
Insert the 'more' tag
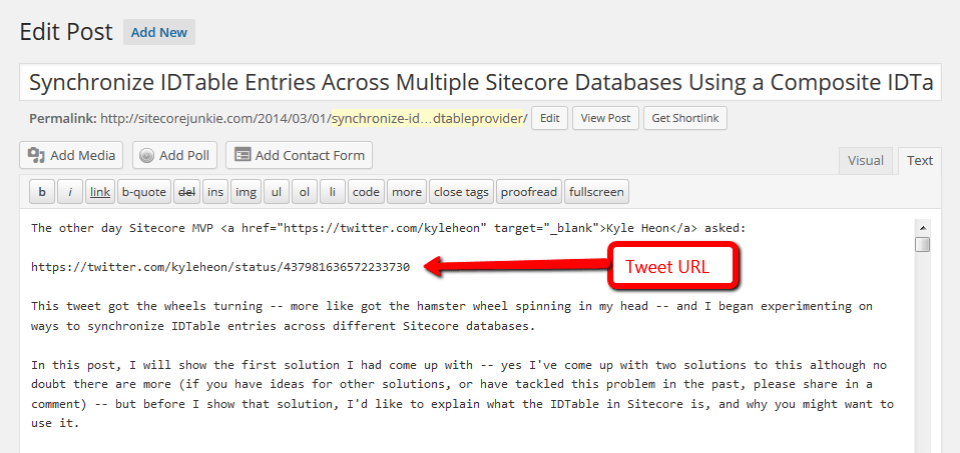(406, 191)
